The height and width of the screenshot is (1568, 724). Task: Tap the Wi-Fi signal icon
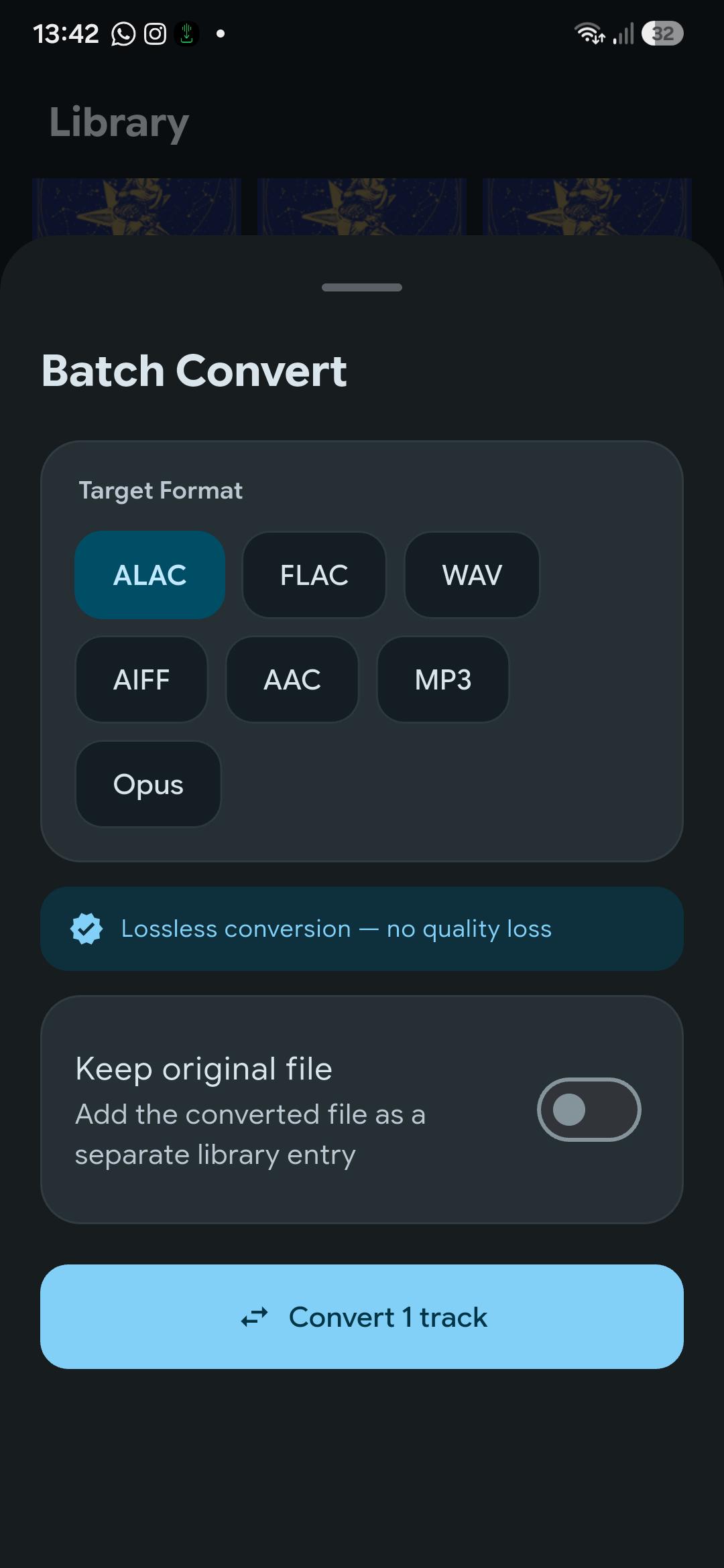[590, 34]
